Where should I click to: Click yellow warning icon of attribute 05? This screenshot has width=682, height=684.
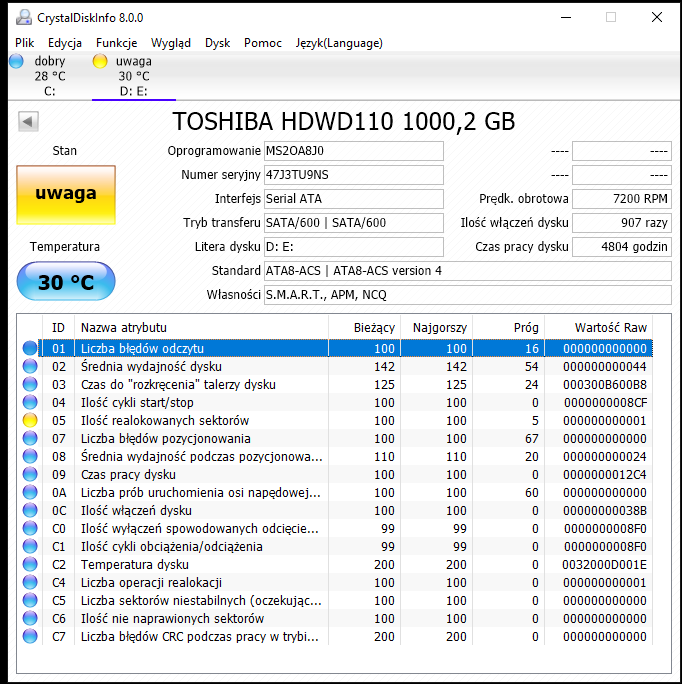30,421
